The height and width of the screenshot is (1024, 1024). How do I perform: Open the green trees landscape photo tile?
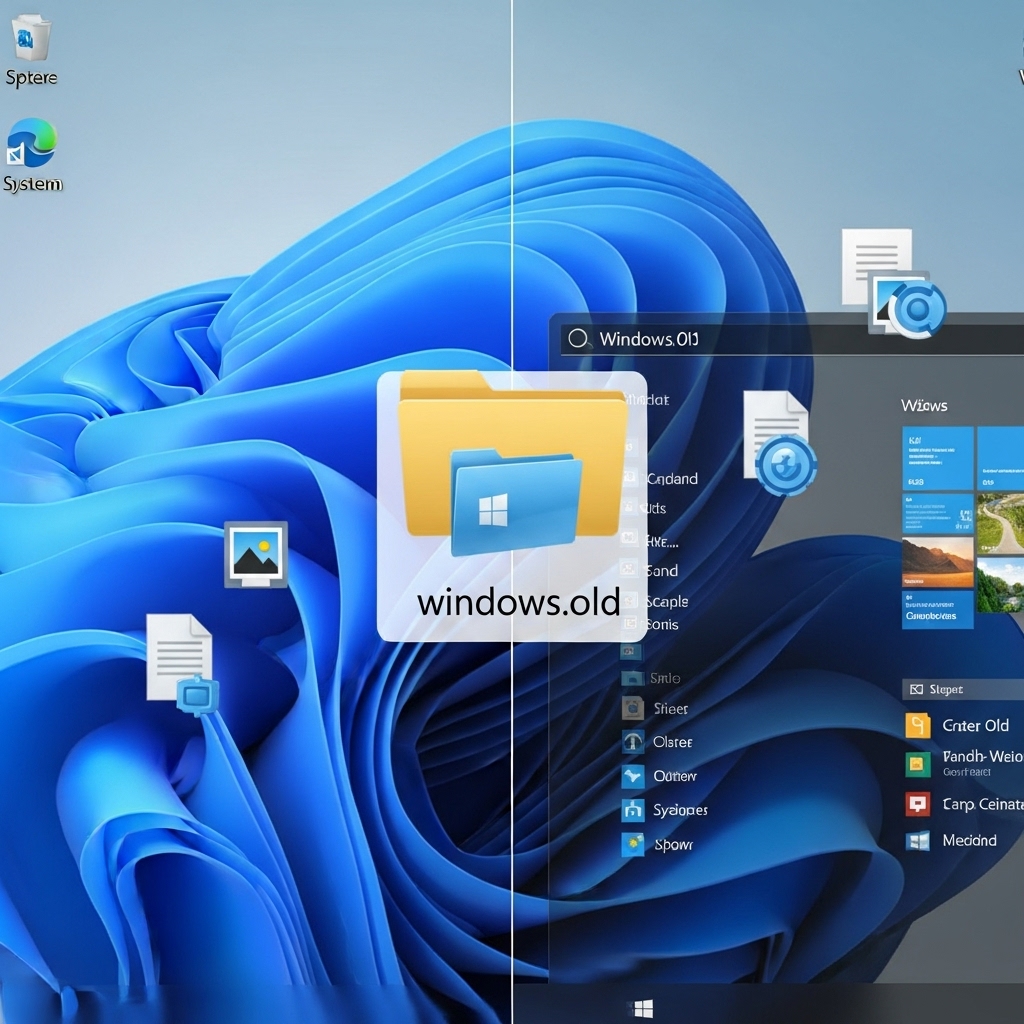tap(1000, 585)
